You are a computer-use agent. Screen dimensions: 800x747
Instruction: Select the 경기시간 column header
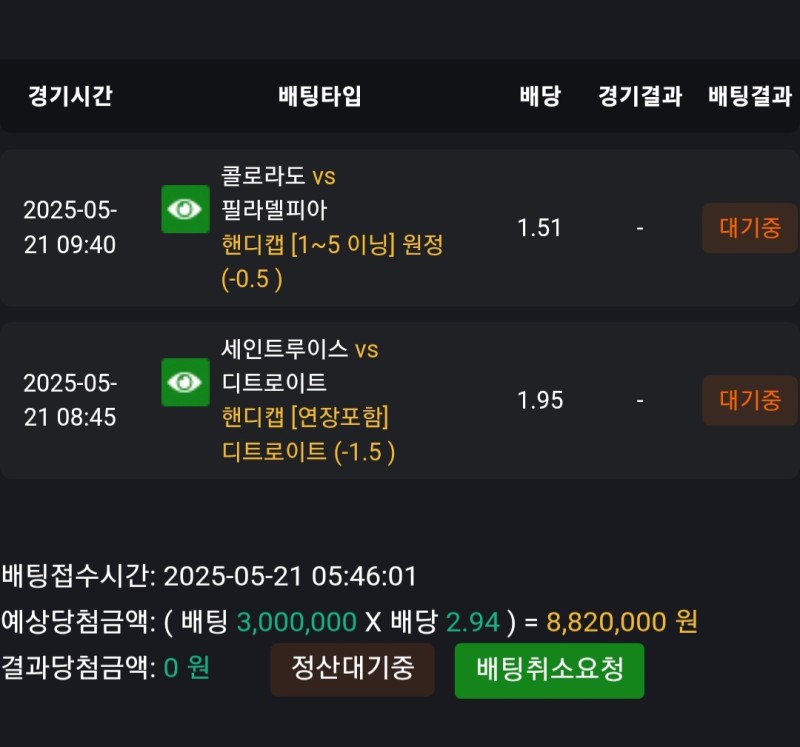[x=70, y=97]
